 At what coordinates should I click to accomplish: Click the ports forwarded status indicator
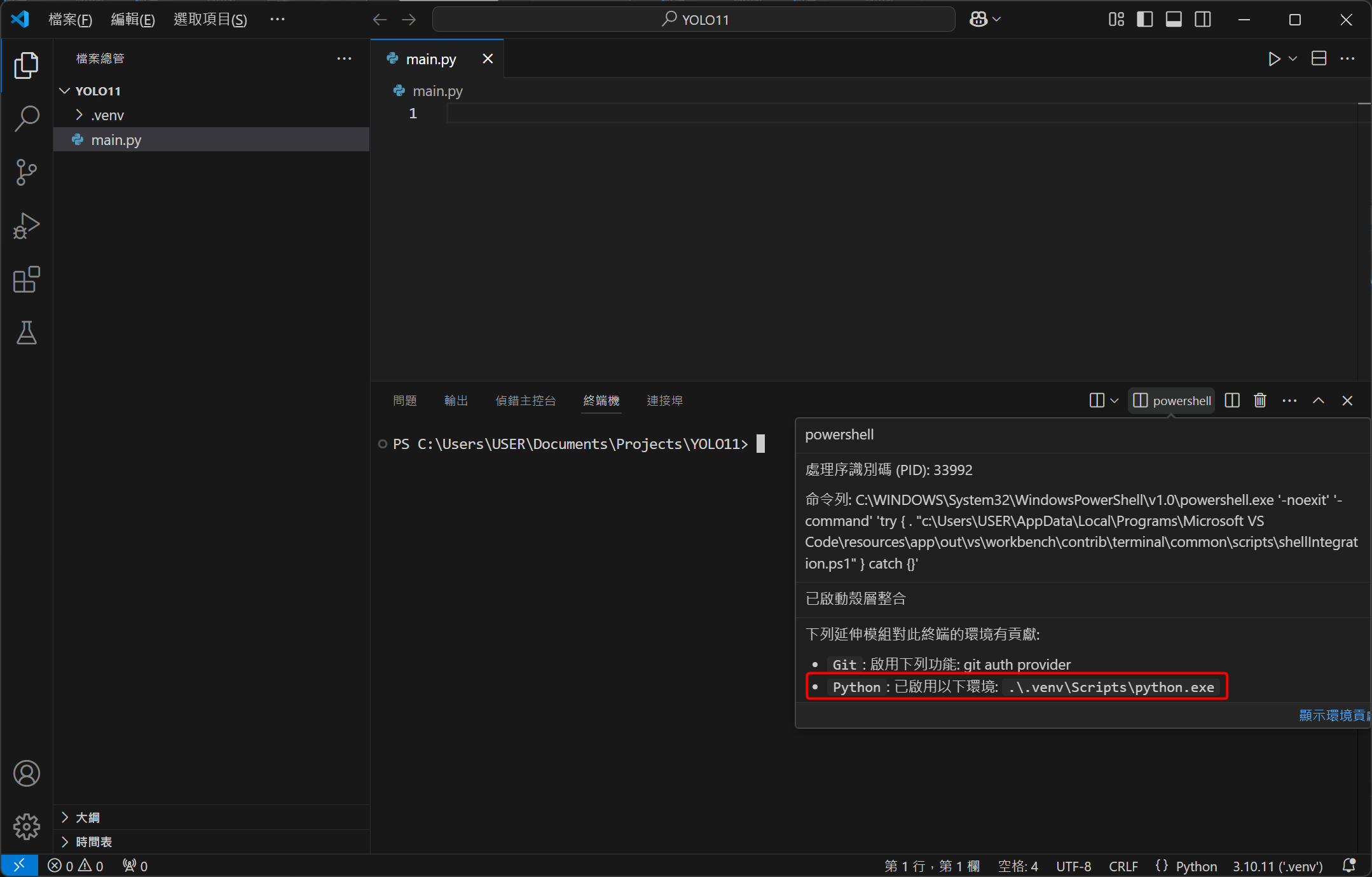coord(135,866)
